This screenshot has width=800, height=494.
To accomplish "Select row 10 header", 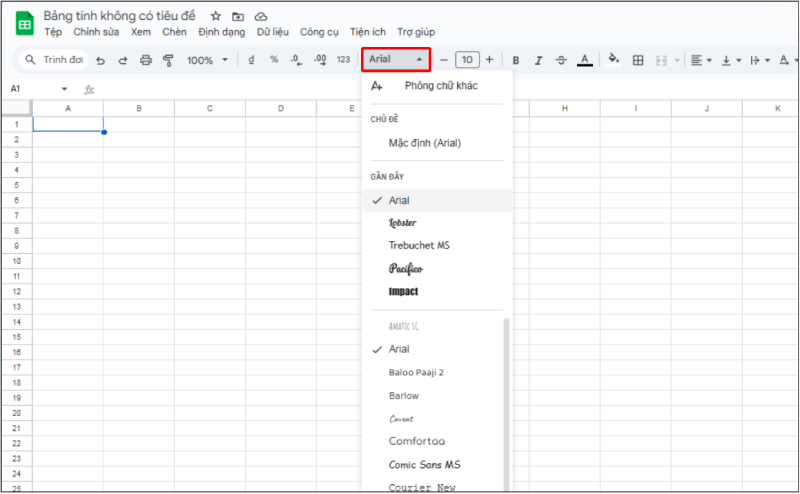I will click(x=17, y=261).
